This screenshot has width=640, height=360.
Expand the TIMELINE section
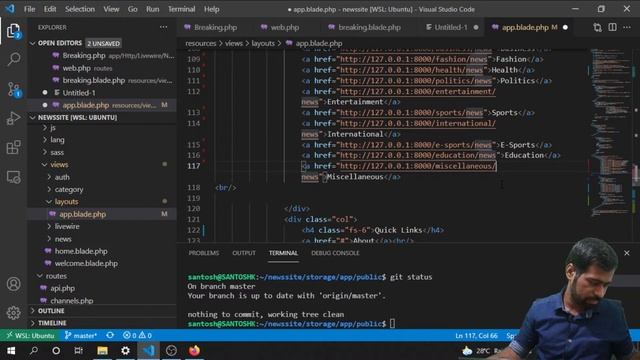pyautogui.click(x=102, y=323)
